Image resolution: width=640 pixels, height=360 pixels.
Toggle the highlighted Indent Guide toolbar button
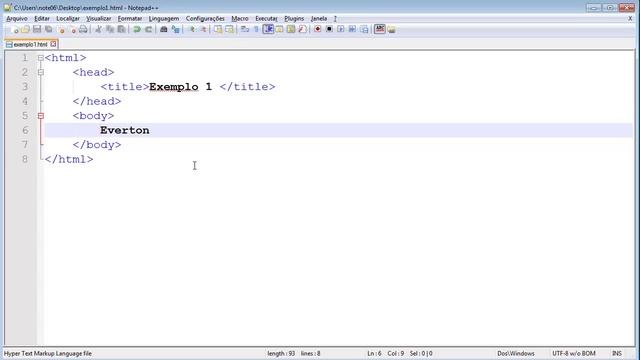268,29
